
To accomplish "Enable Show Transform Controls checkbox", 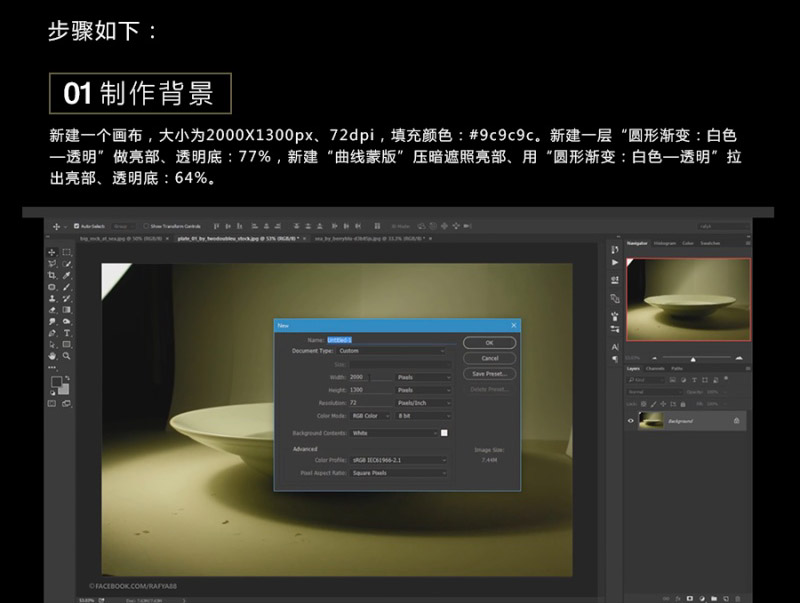I will [146, 226].
